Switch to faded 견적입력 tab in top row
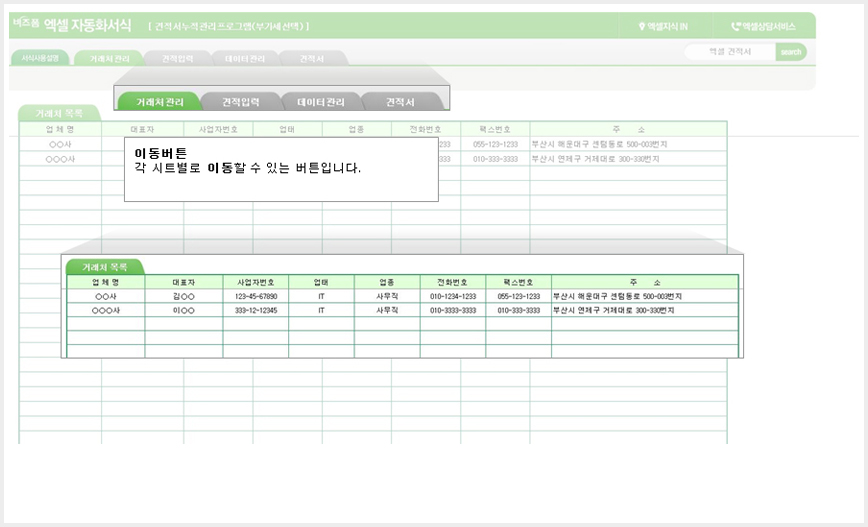This screenshot has height=527, width=868. pos(178,59)
